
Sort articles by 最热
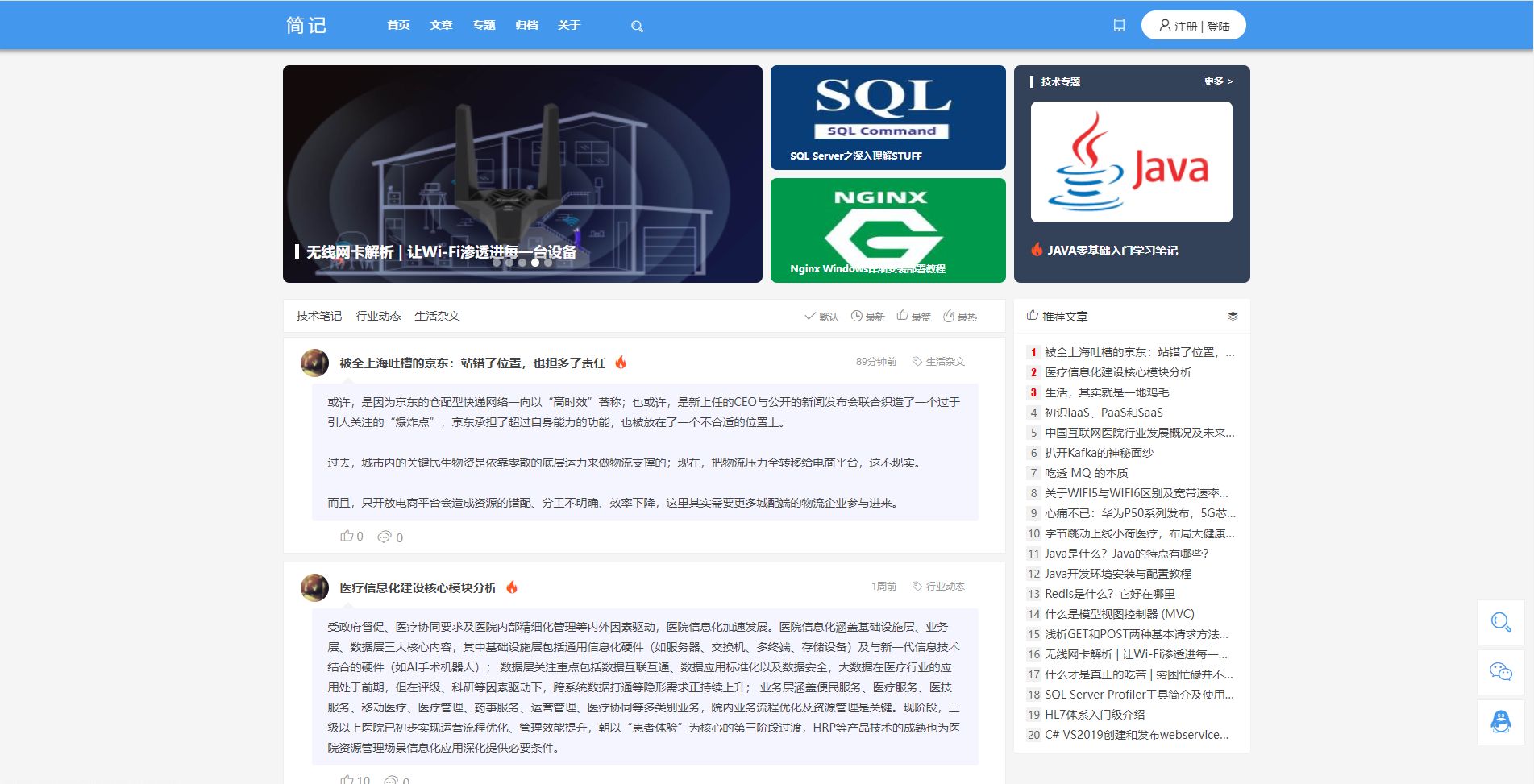(x=960, y=317)
